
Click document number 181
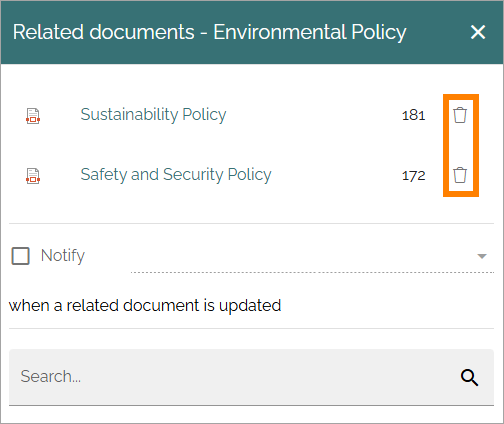(x=413, y=116)
